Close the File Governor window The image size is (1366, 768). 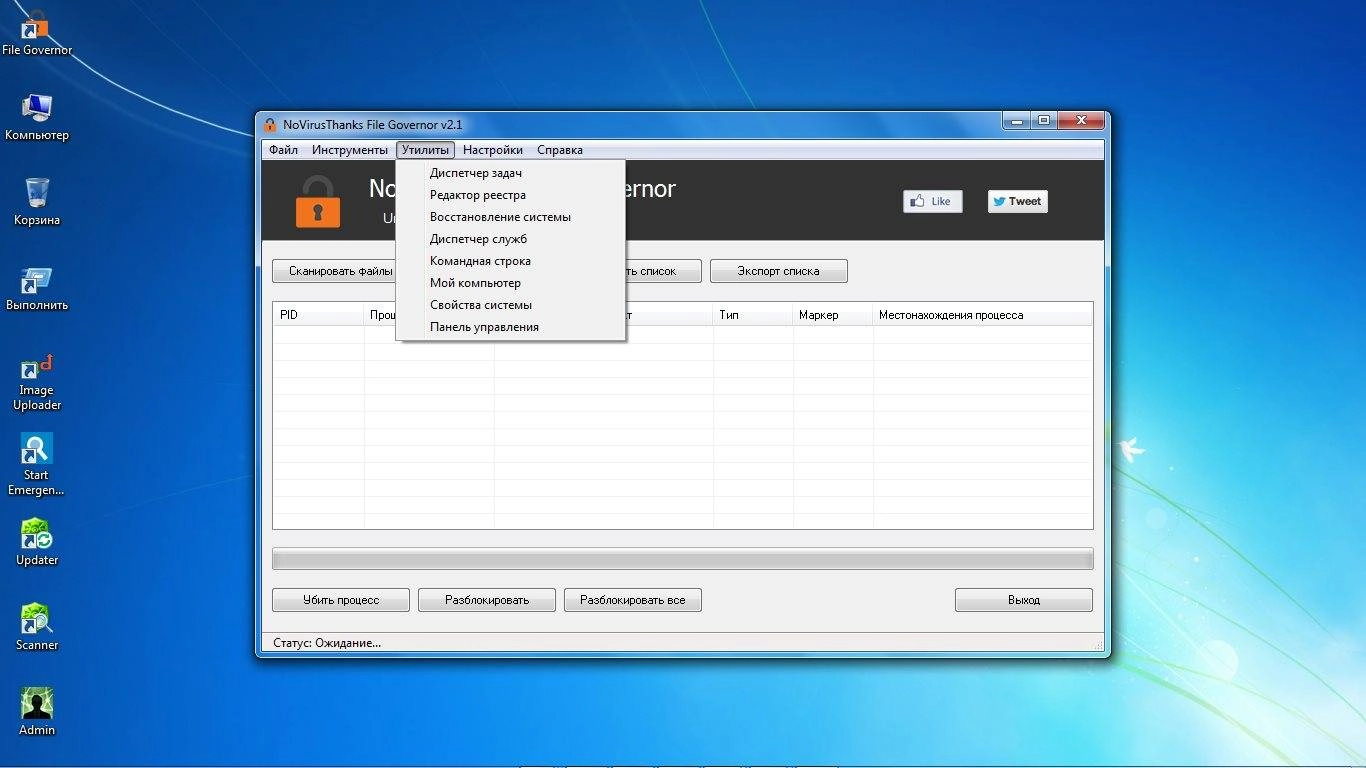[1080, 121]
